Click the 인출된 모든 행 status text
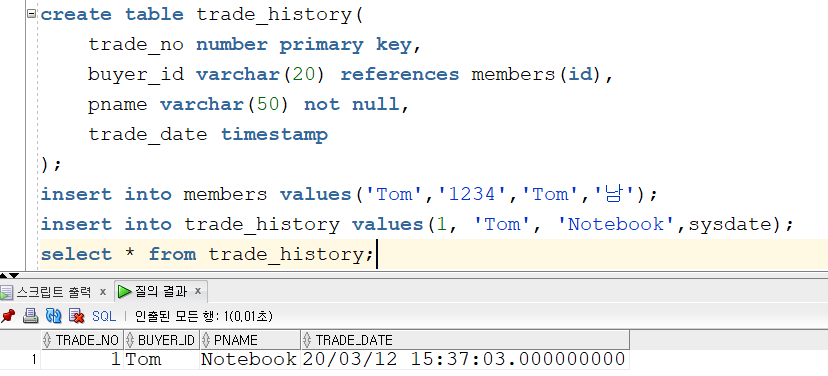The image size is (828, 376). [x=204, y=316]
